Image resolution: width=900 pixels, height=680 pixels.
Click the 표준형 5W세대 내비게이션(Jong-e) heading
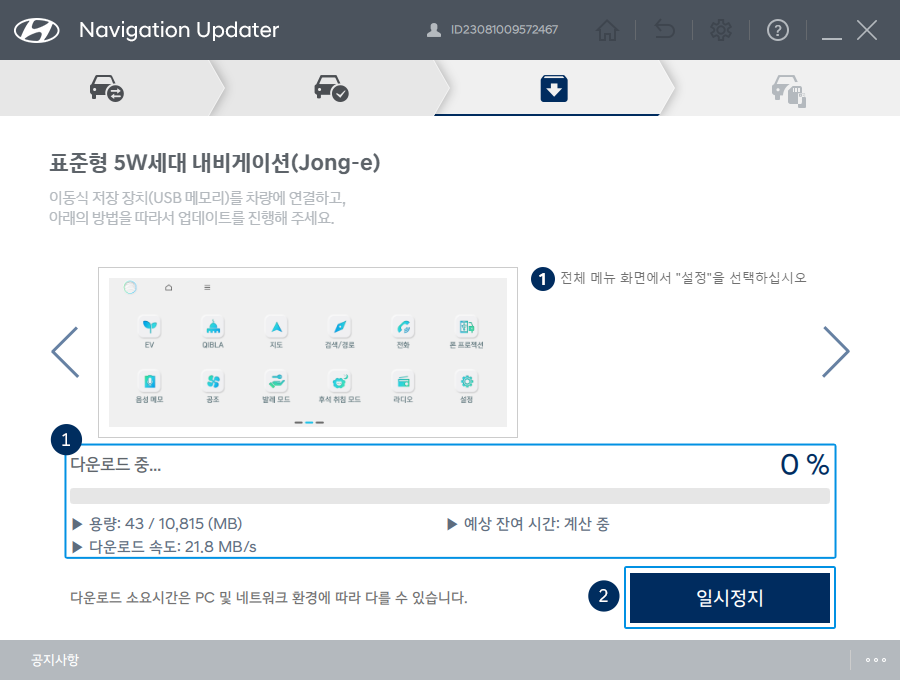point(215,163)
